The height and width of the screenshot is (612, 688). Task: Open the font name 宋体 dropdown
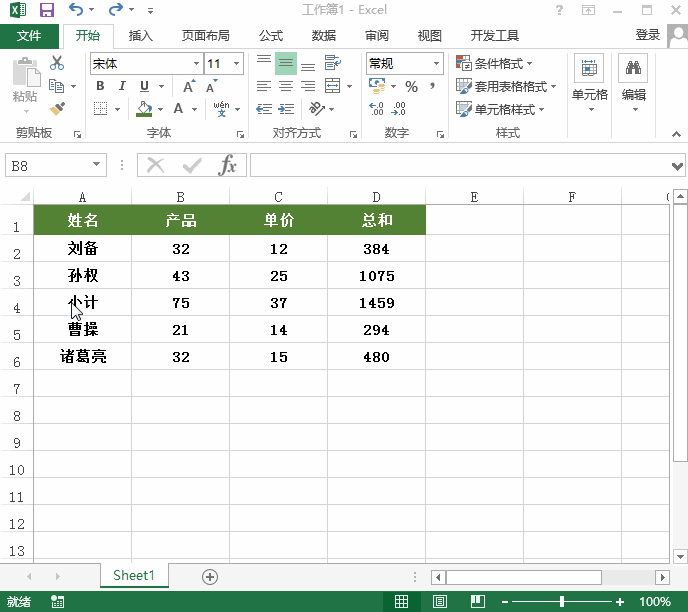coord(196,64)
